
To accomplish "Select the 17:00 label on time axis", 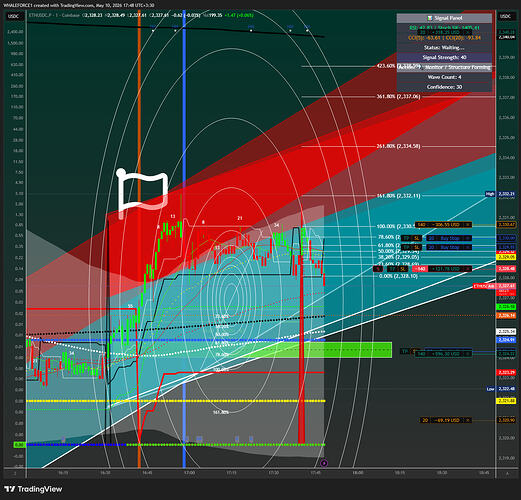I will click(x=189, y=473).
